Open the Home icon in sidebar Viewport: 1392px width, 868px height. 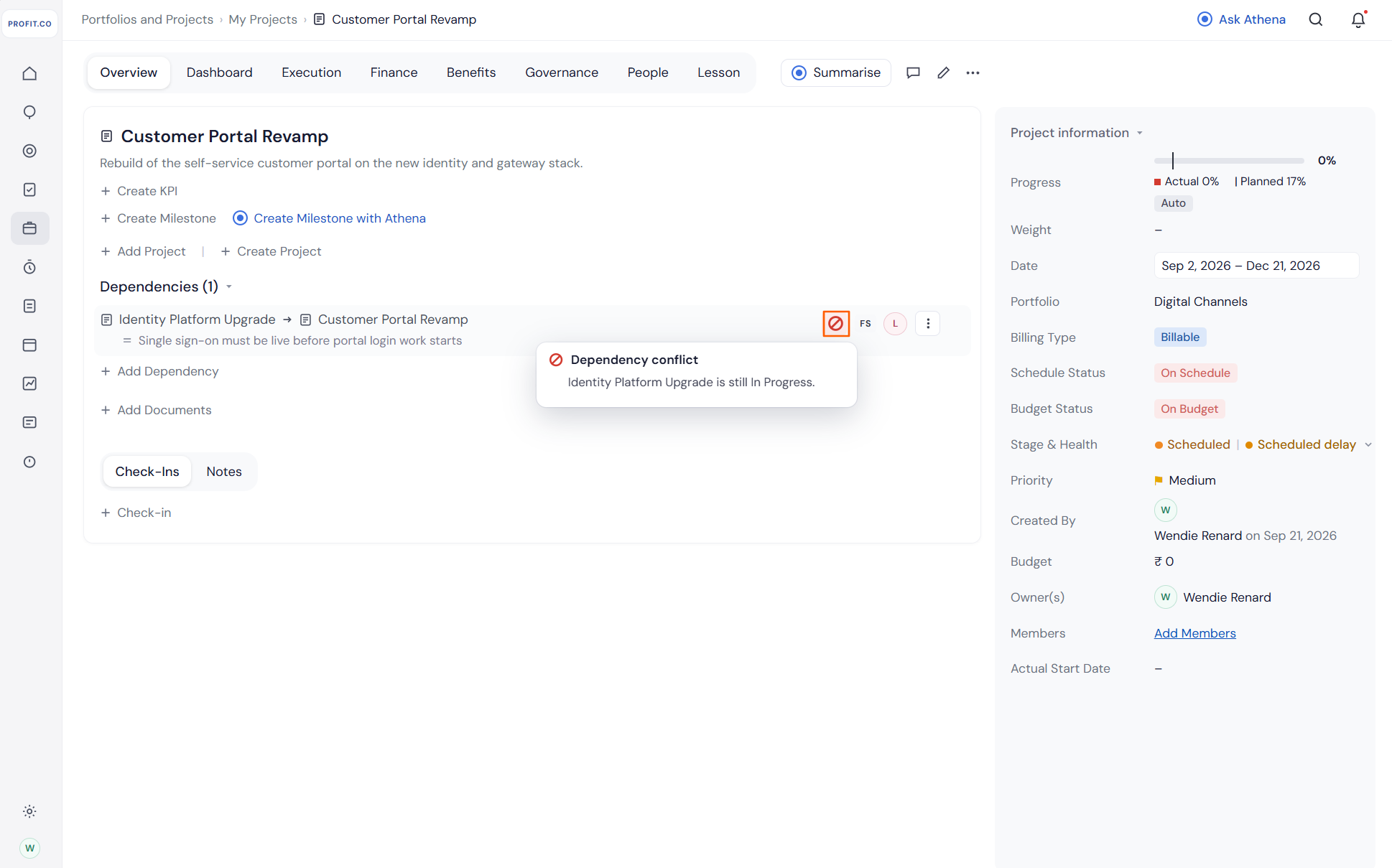coord(29,73)
